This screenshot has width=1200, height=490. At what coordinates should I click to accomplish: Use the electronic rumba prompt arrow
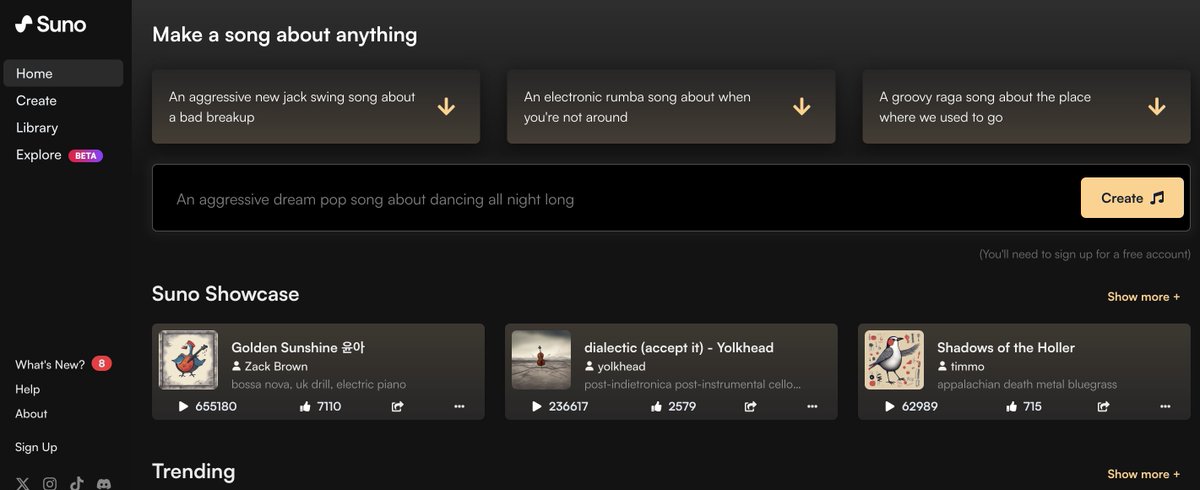pos(801,106)
